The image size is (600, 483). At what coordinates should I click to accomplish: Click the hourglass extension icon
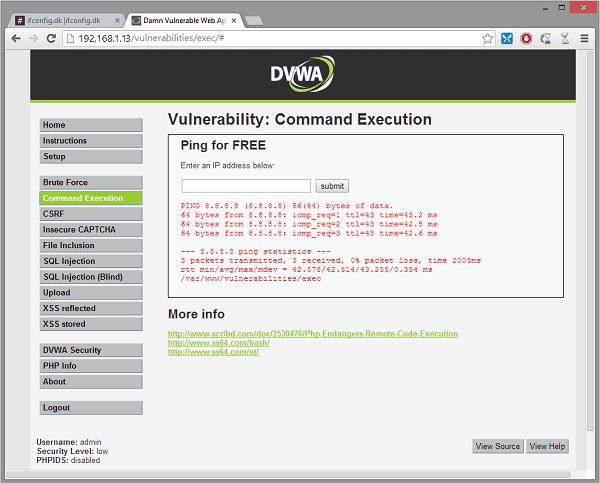click(565, 38)
